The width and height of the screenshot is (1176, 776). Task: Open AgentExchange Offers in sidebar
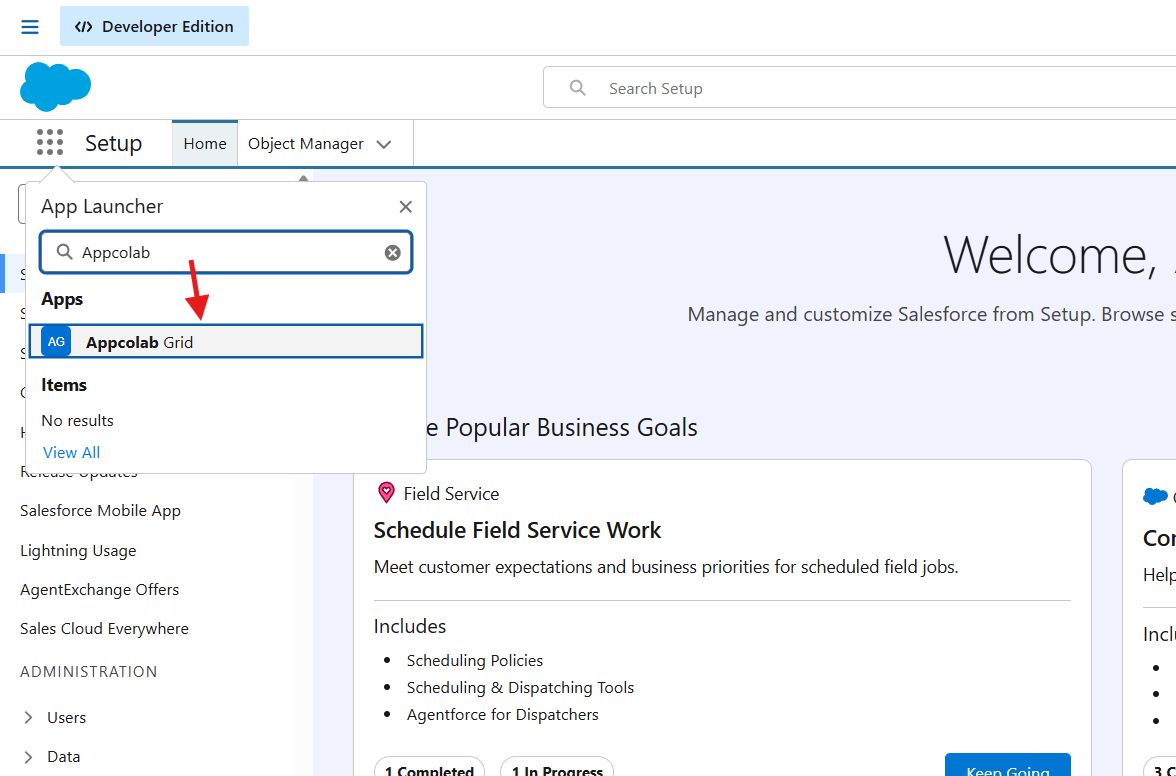[100, 589]
